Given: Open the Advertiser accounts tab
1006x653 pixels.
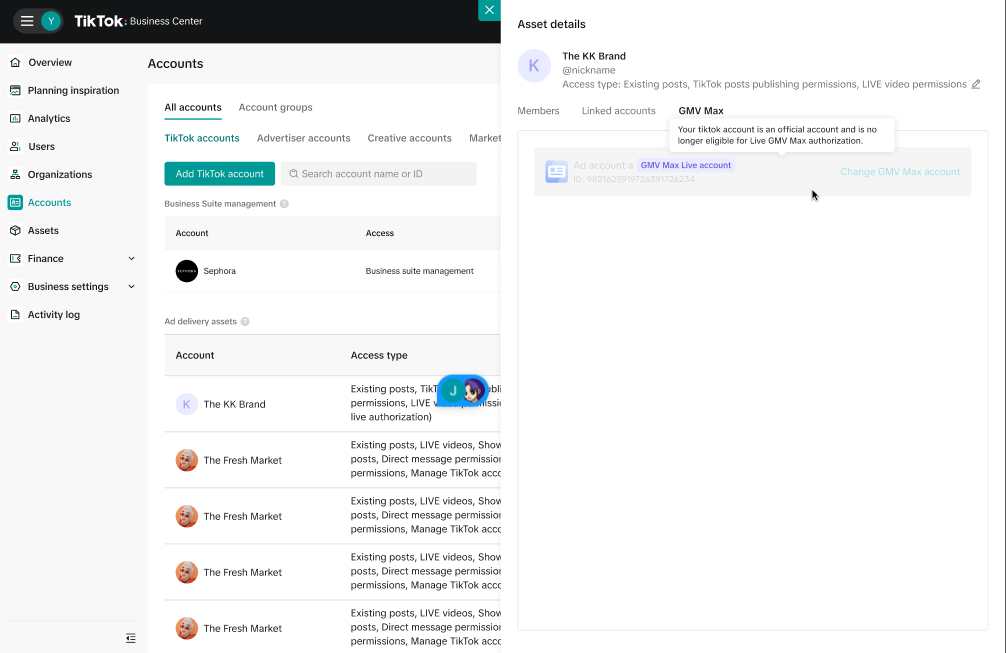Looking at the screenshot, I should pyautogui.click(x=303, y=138).
